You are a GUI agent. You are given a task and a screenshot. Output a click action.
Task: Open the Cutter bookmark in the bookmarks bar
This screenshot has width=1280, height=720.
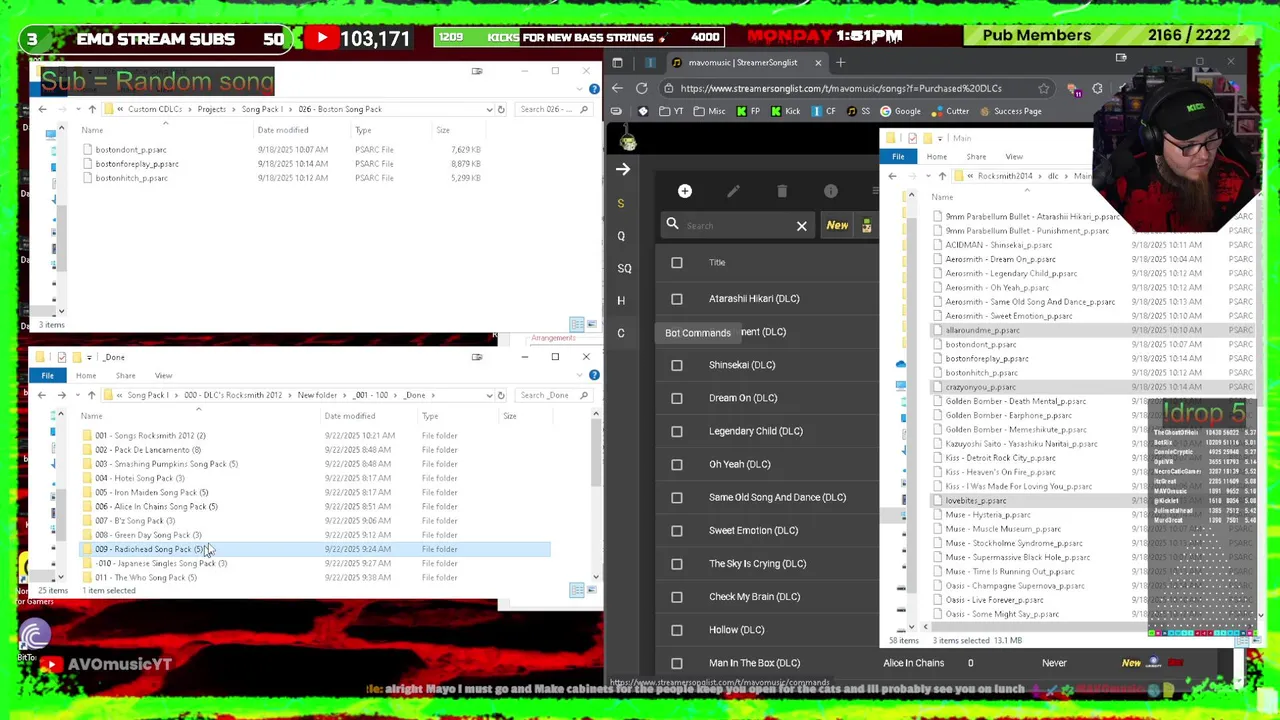pyautogui.click(x=950, y=111)
